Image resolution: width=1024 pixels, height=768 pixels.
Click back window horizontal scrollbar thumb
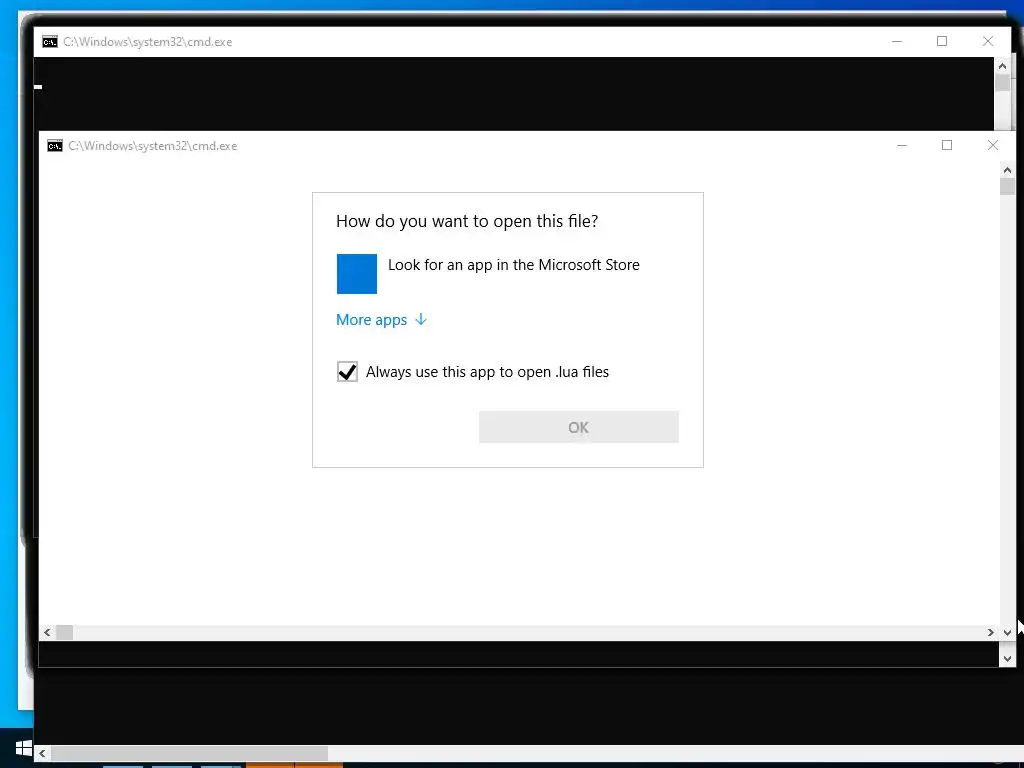(x=189, y=754)
